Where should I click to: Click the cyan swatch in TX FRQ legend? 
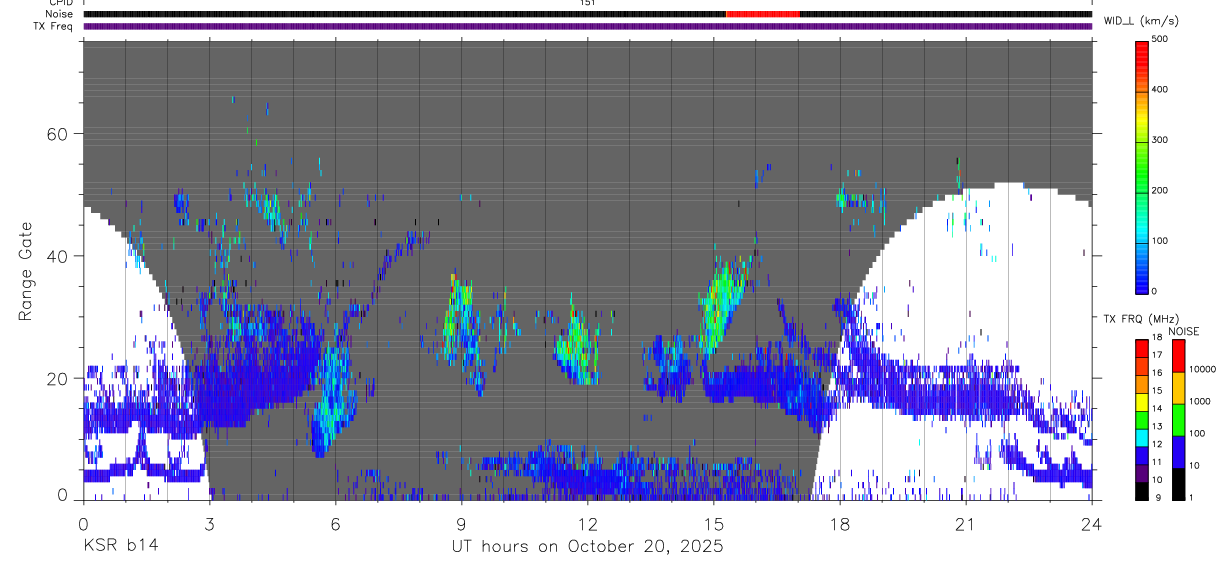point(1141,438)
